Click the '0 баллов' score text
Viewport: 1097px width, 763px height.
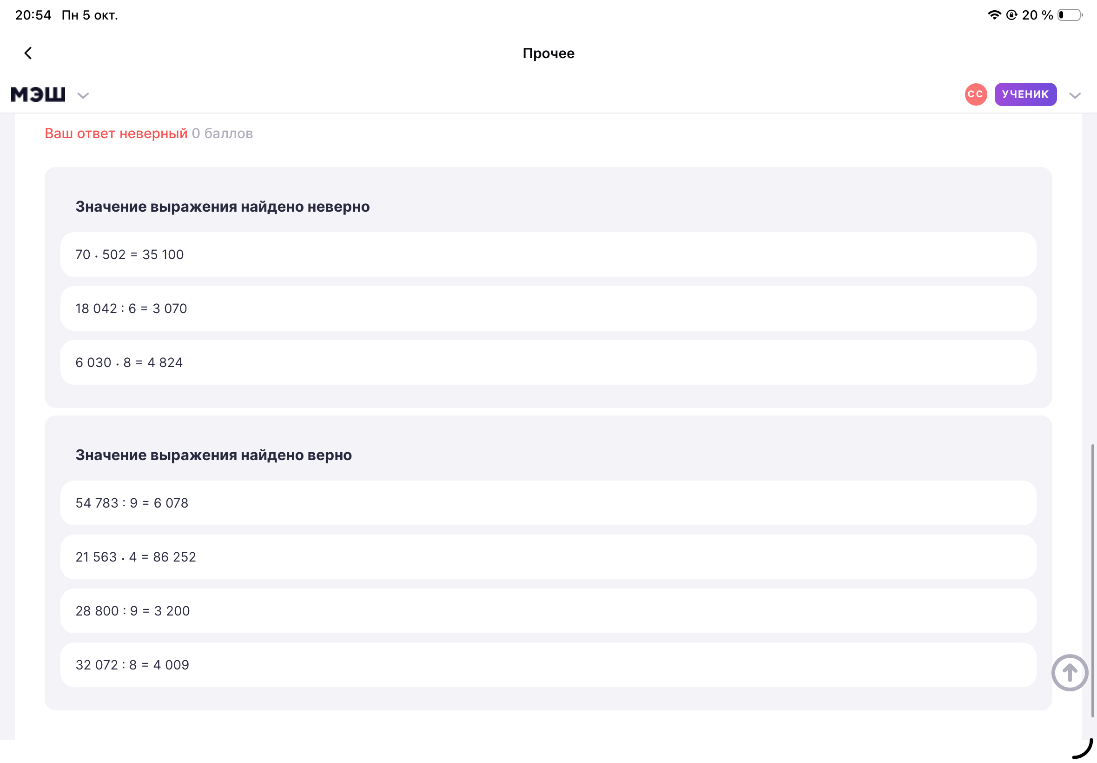(x=222, y=134)
